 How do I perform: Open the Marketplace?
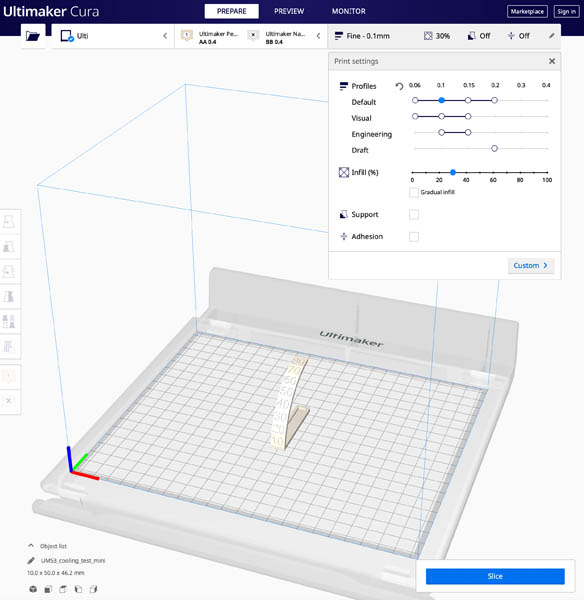point(527,11)
